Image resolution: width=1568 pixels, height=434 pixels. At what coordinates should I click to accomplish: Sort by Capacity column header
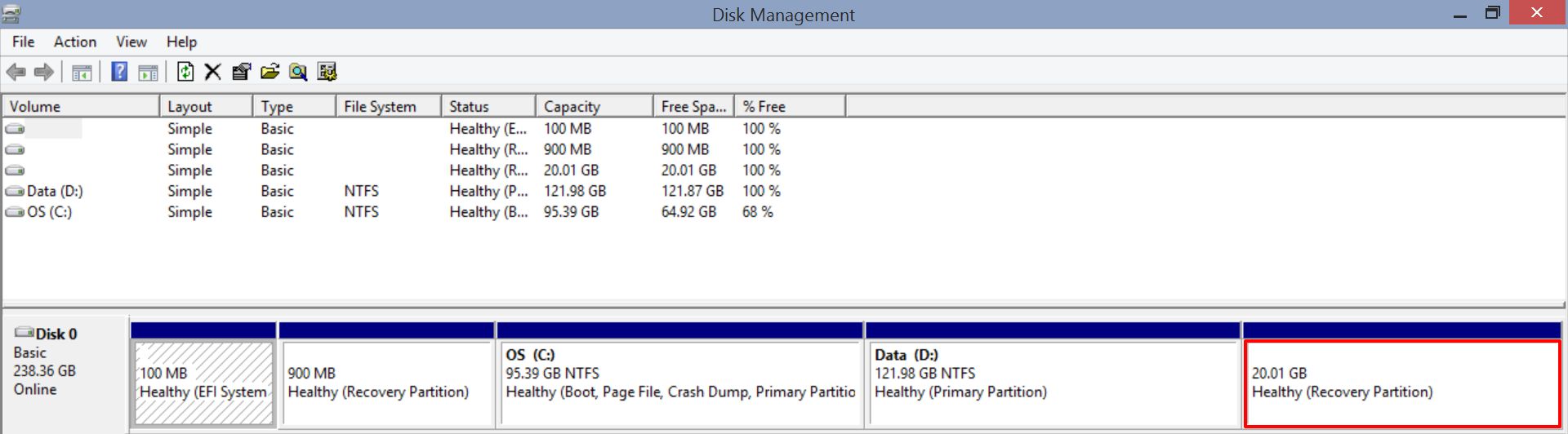[595, 106]
